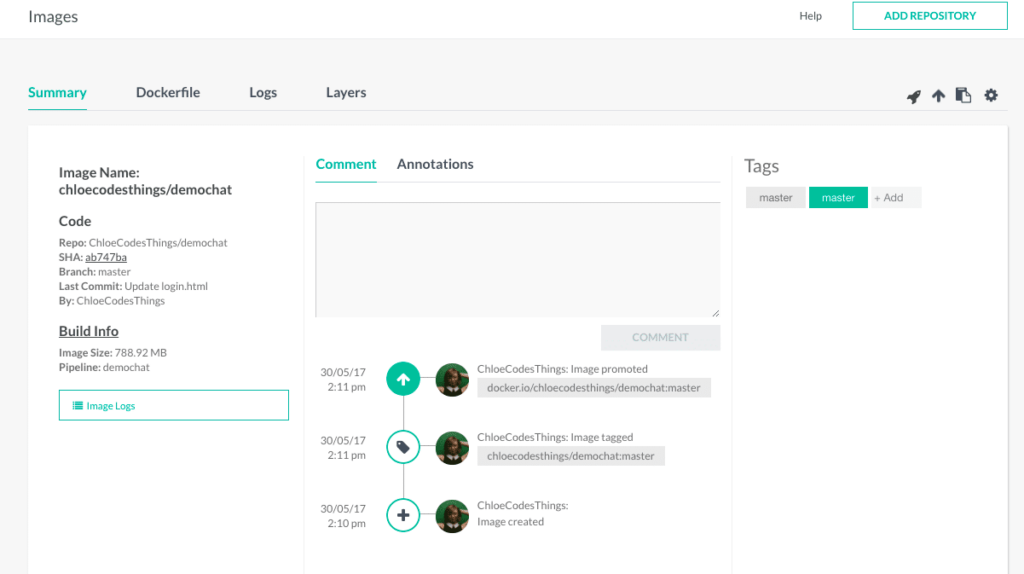This screenshot has width=1024, height=574.
Task: Open the Logs tab
Action: tap(263, 93)
